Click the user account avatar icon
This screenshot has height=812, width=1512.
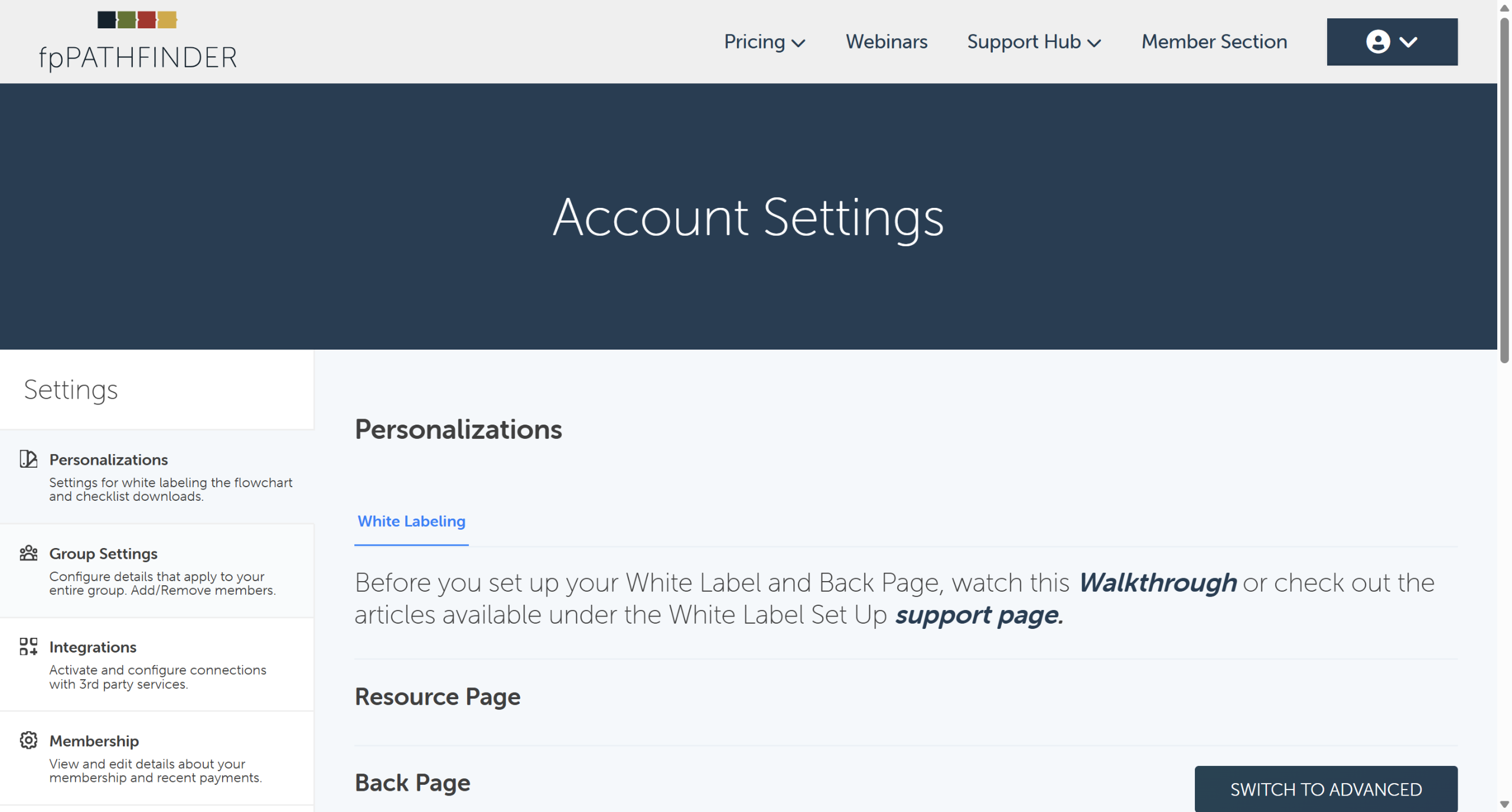click(x=1377, y=42)
